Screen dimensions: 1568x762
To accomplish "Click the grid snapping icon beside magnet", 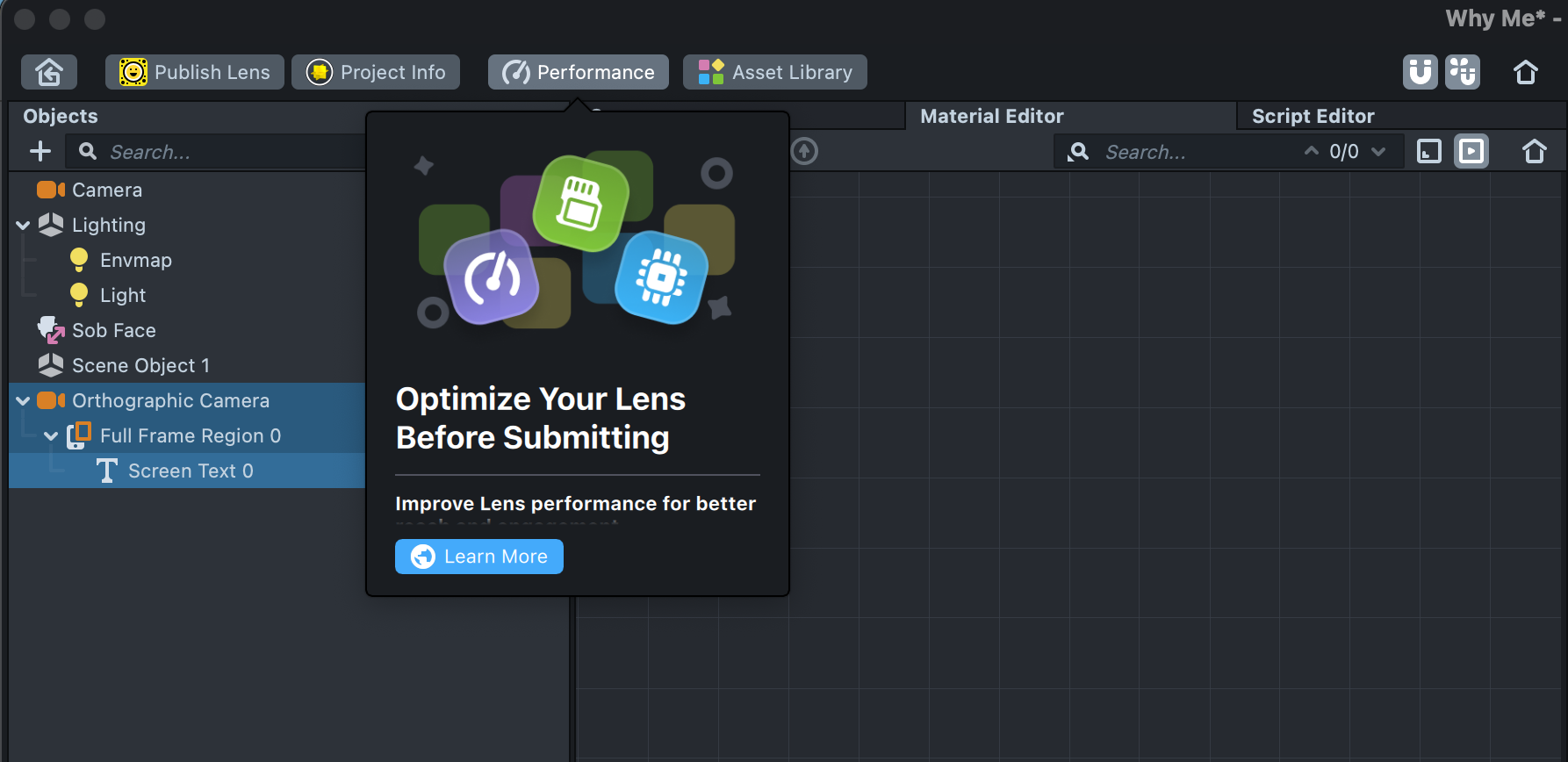I will coord(1463,72).
